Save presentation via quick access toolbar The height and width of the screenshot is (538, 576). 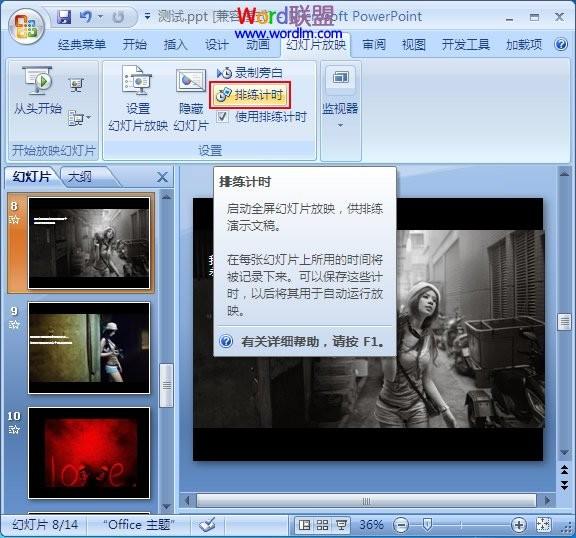pos(64,17)
